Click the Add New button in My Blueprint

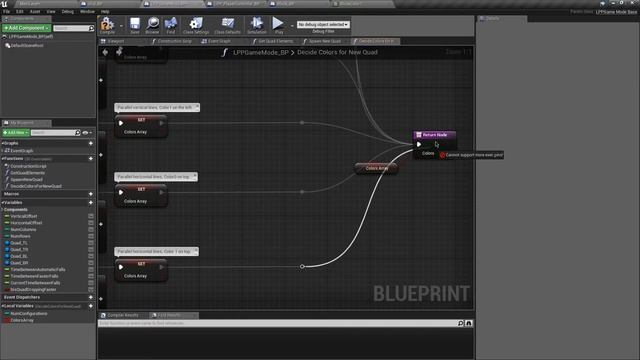coord(16,133)
